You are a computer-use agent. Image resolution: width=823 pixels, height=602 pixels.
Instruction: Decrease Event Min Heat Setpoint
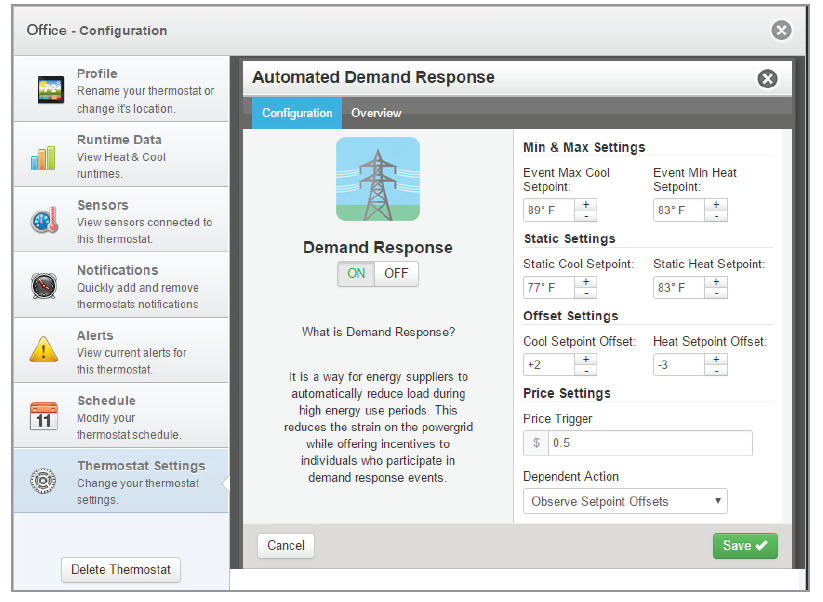pos(716,216)
